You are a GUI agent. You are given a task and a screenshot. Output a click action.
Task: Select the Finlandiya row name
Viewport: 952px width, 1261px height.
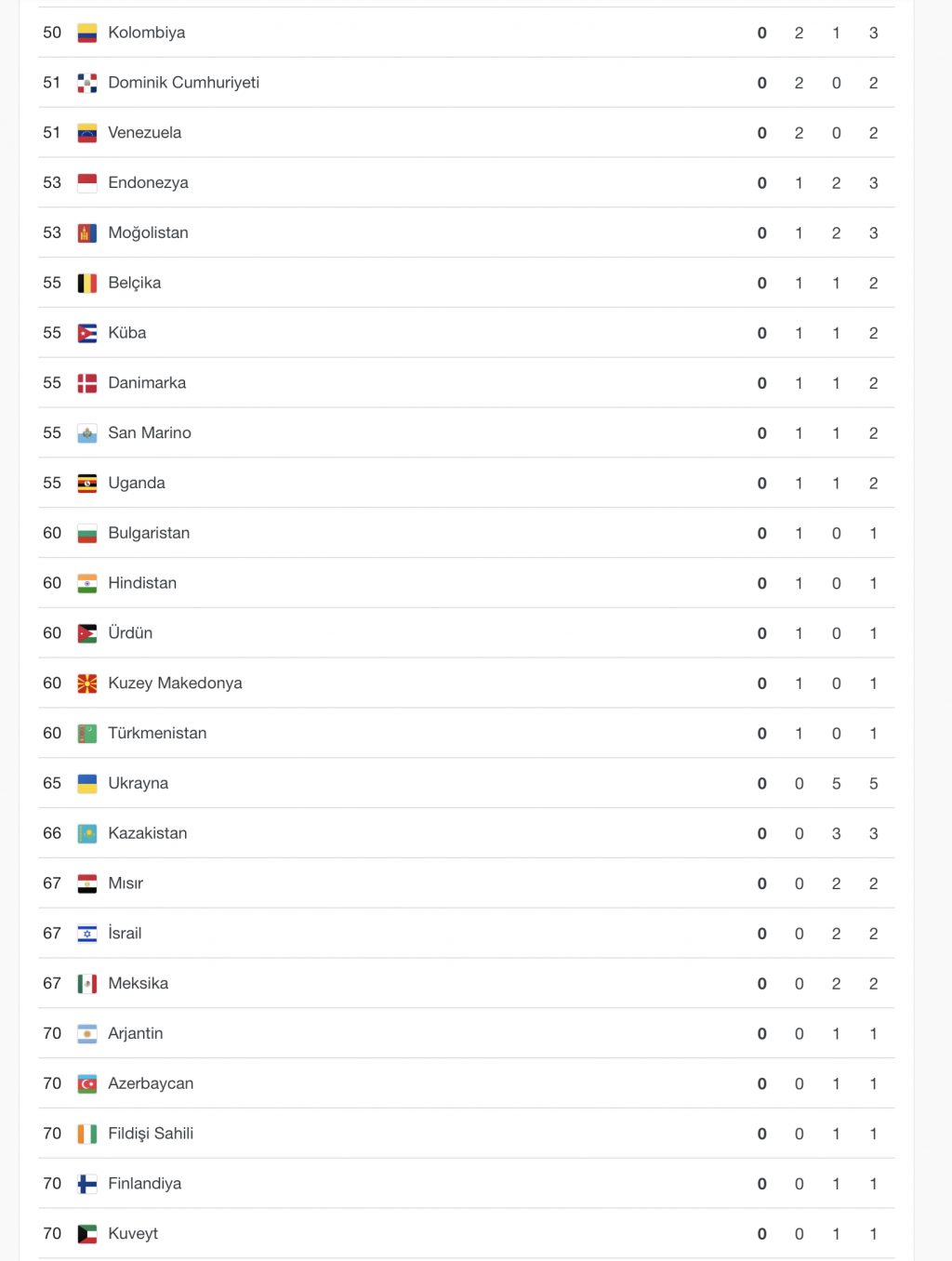pos(145,1184)
